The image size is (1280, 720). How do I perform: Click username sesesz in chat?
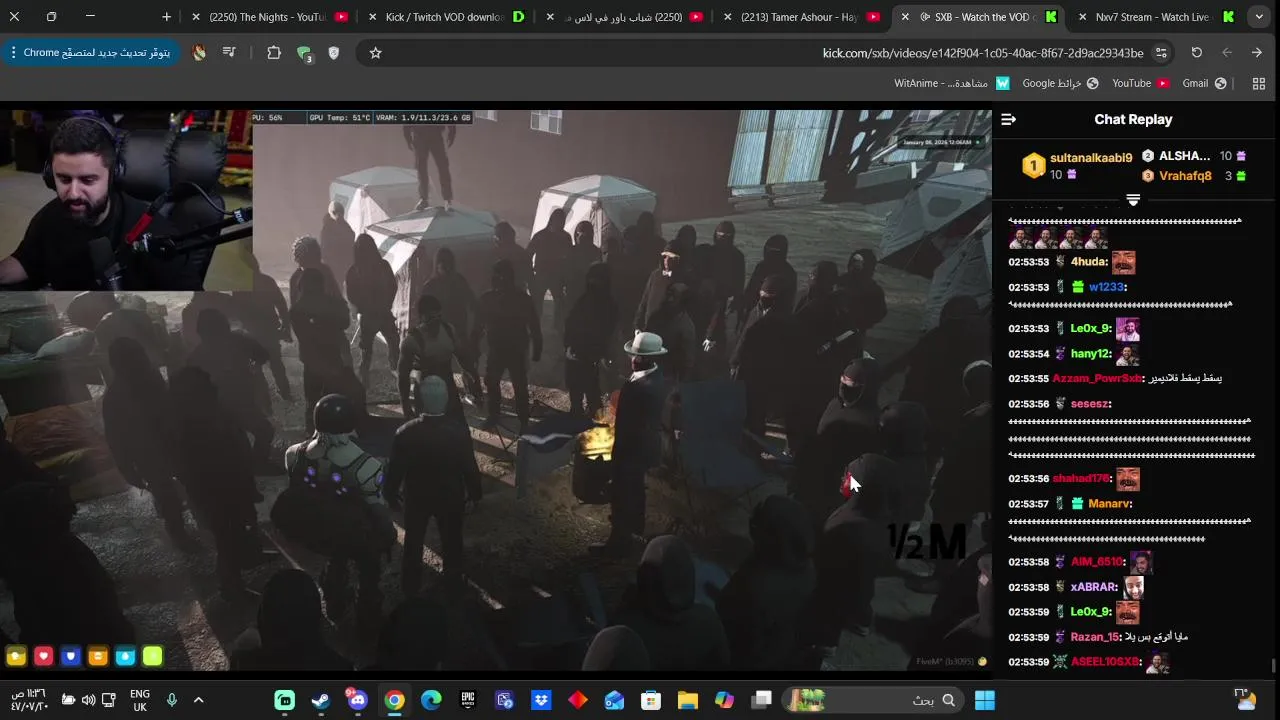[x=1090, y=404]
